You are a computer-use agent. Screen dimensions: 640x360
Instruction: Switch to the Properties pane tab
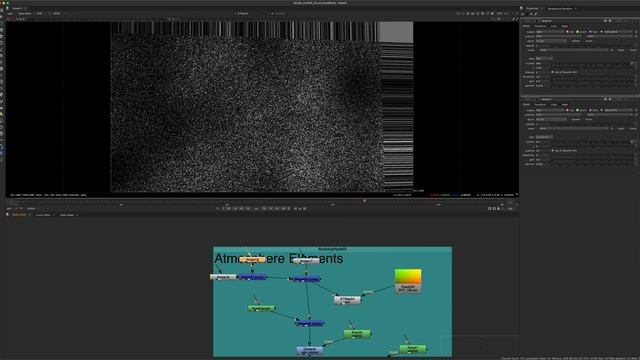coord(532,9)
